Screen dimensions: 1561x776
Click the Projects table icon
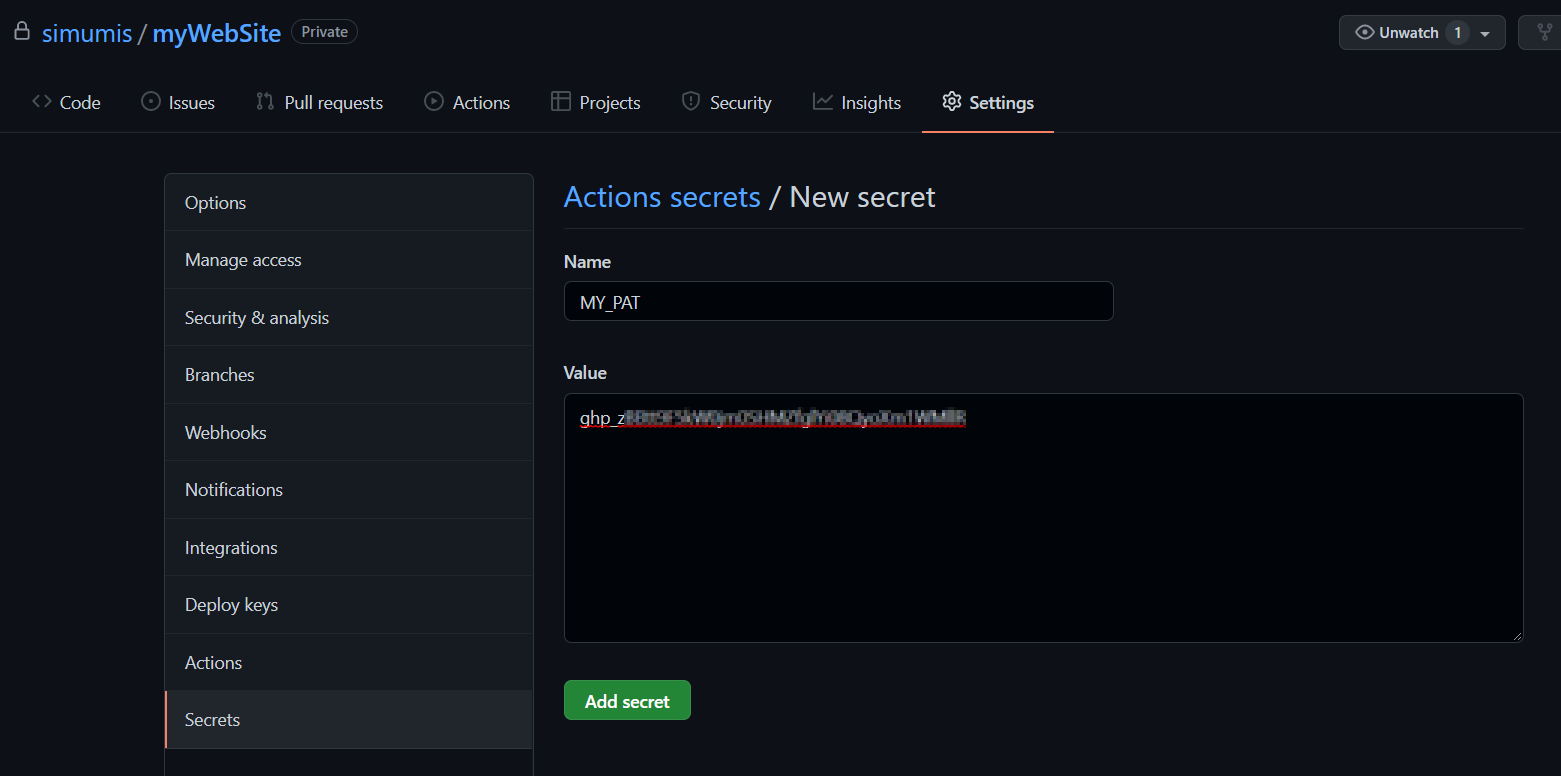click(561, 102)
